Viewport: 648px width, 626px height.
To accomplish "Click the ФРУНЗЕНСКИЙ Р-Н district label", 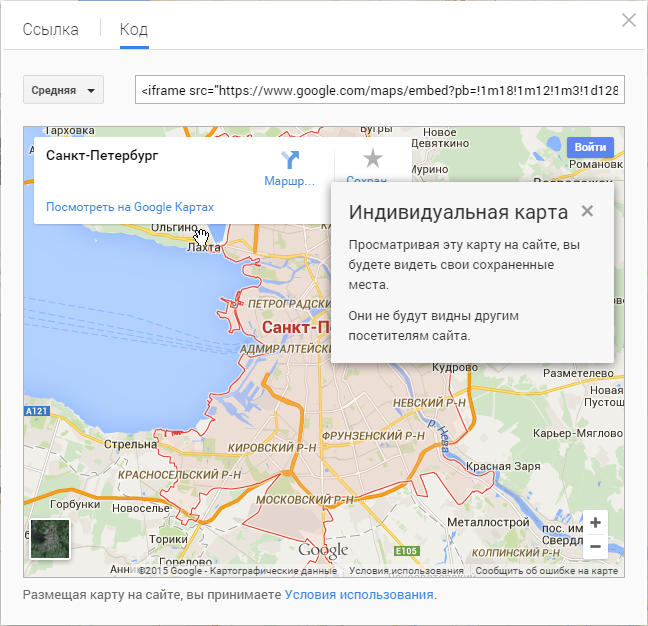I will [373, 436].
